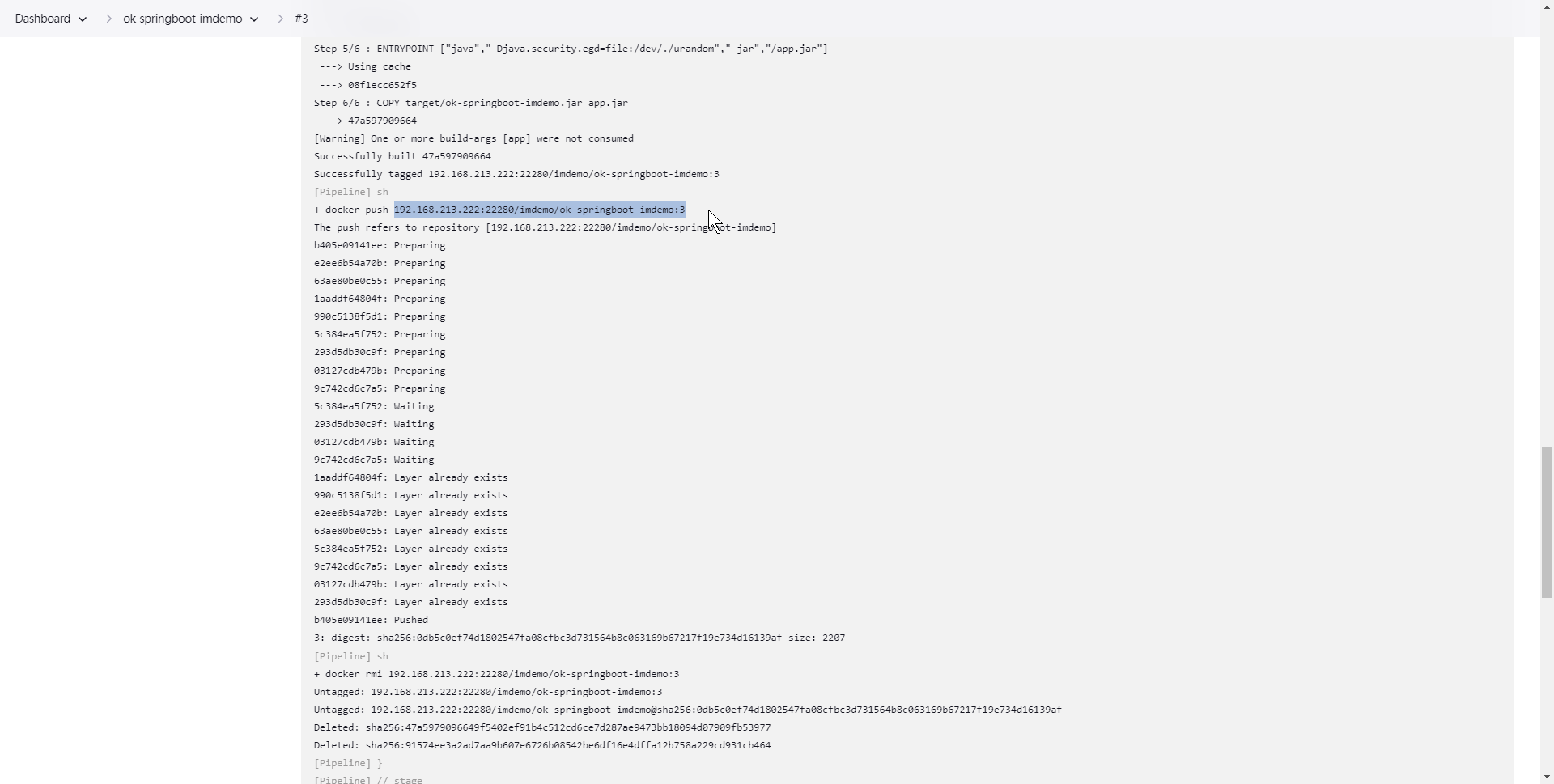The height and width of the screenshot is (784, 1554).
Task: Click the sha256 digest size 2207 line
Action: coord(579,638)
